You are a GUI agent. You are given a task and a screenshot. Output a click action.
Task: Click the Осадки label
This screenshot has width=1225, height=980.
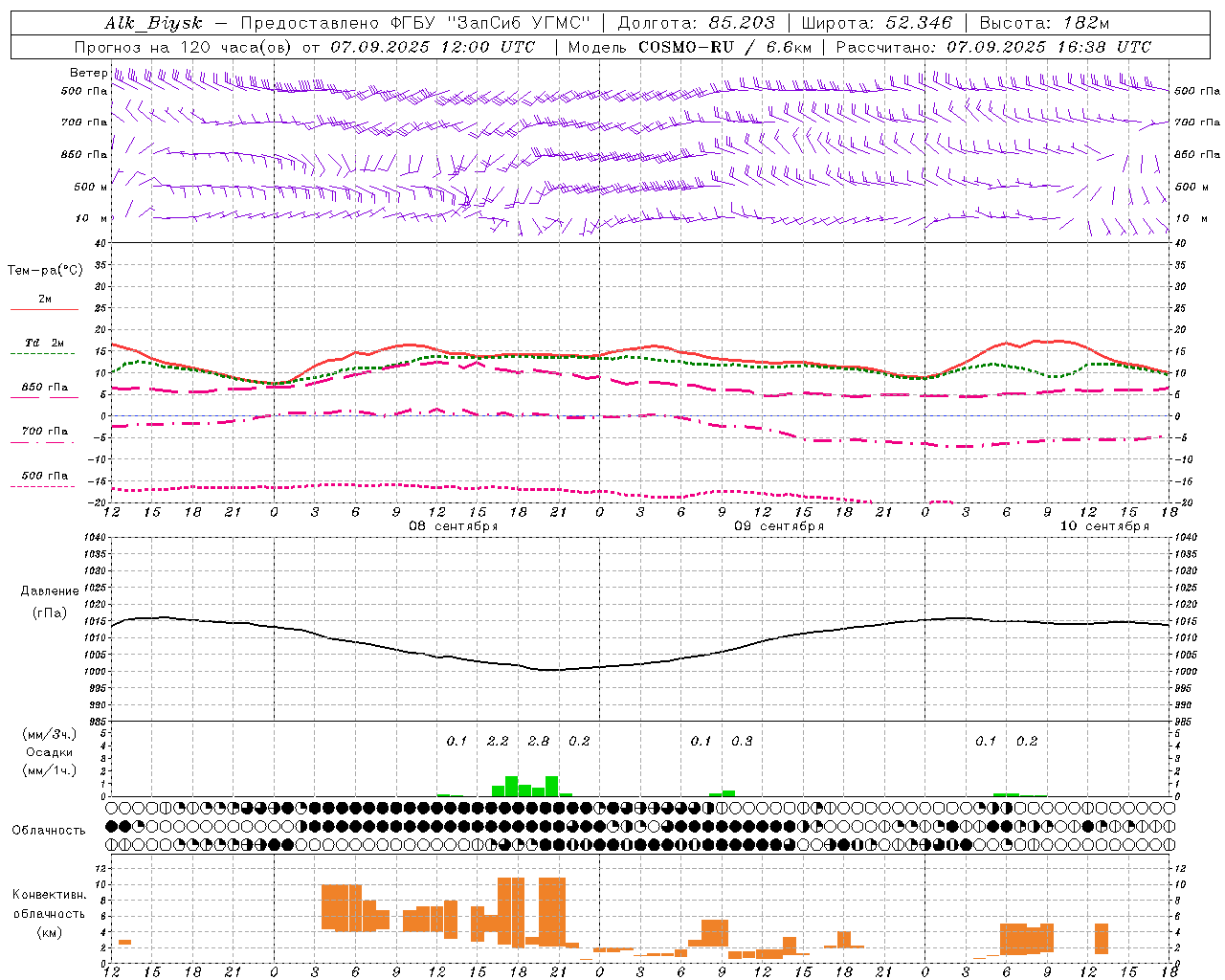pyautogui.click(x=50, y=752)
